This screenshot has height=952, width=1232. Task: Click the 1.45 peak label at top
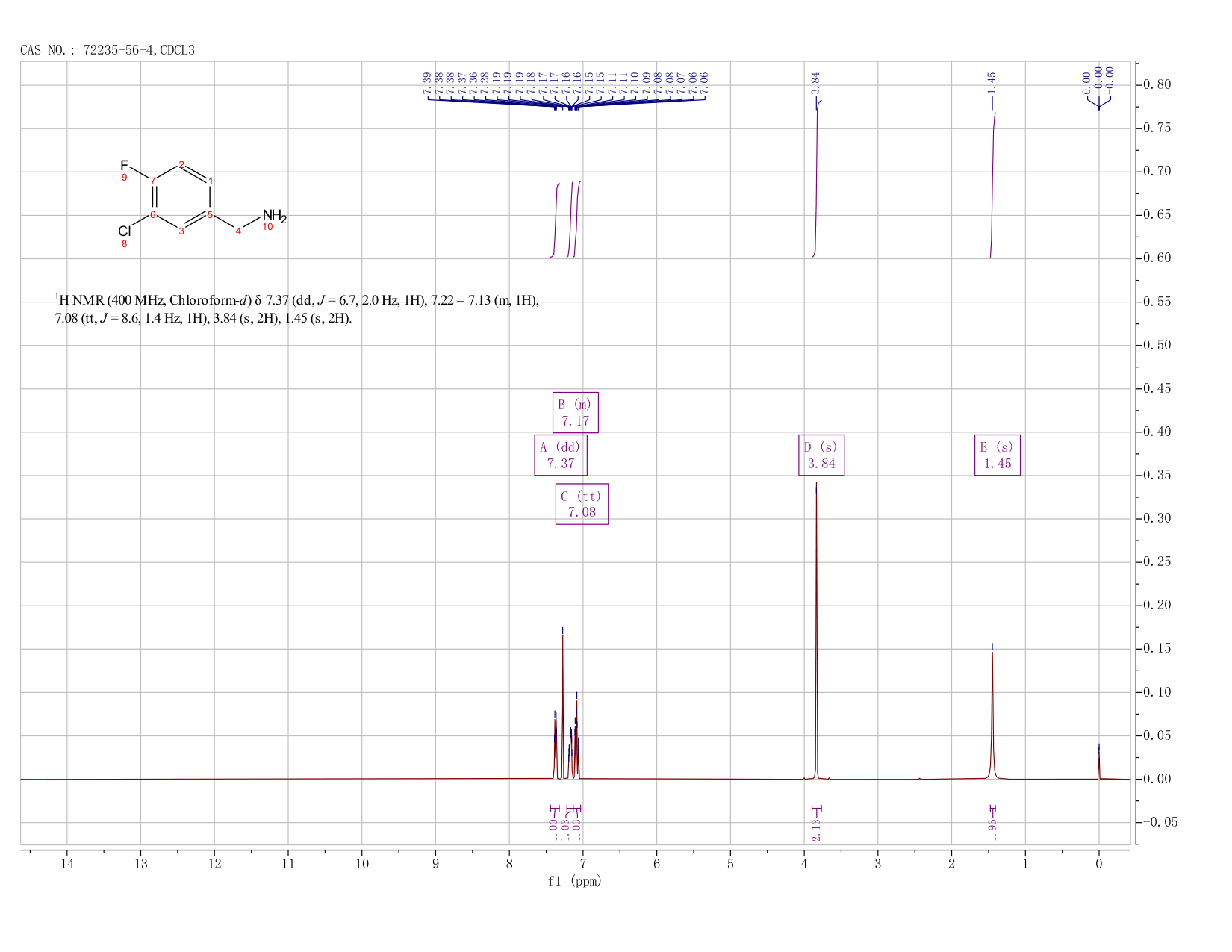(992, 81)
